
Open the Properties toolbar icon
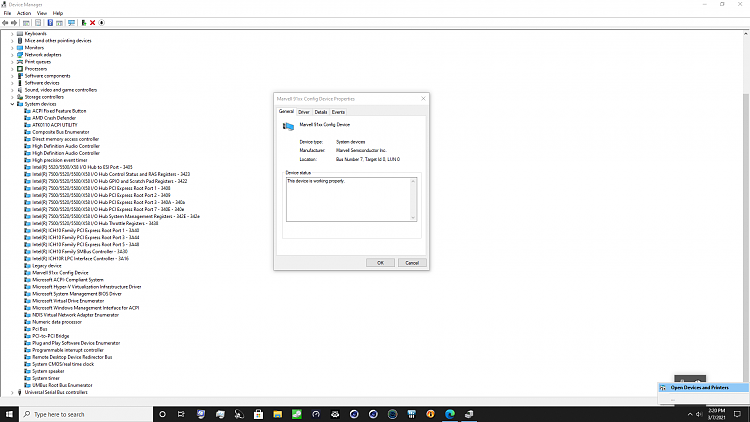coord(38,22)
